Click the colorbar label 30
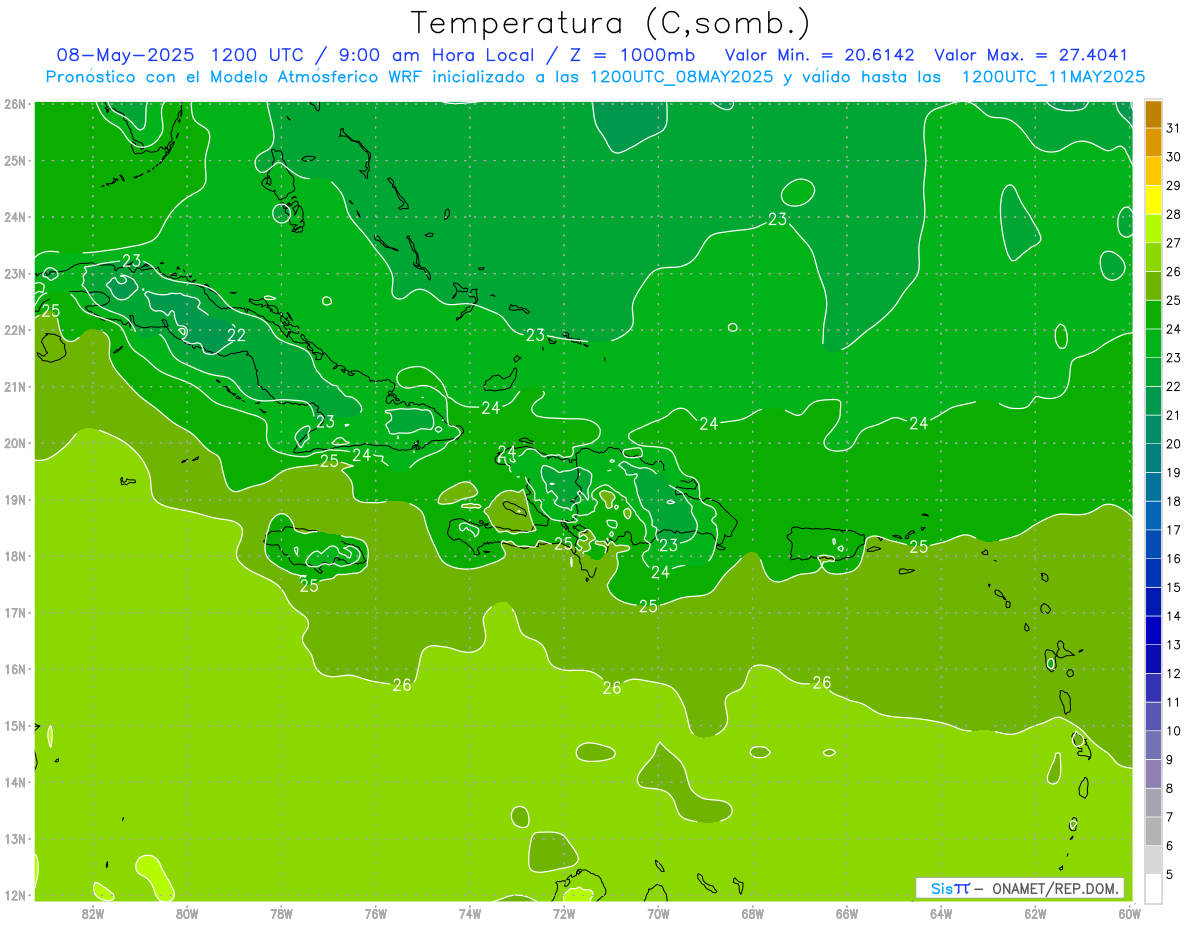This screenshot has width=1200, height=927. pyautogui.click(x=1173, y=157)
